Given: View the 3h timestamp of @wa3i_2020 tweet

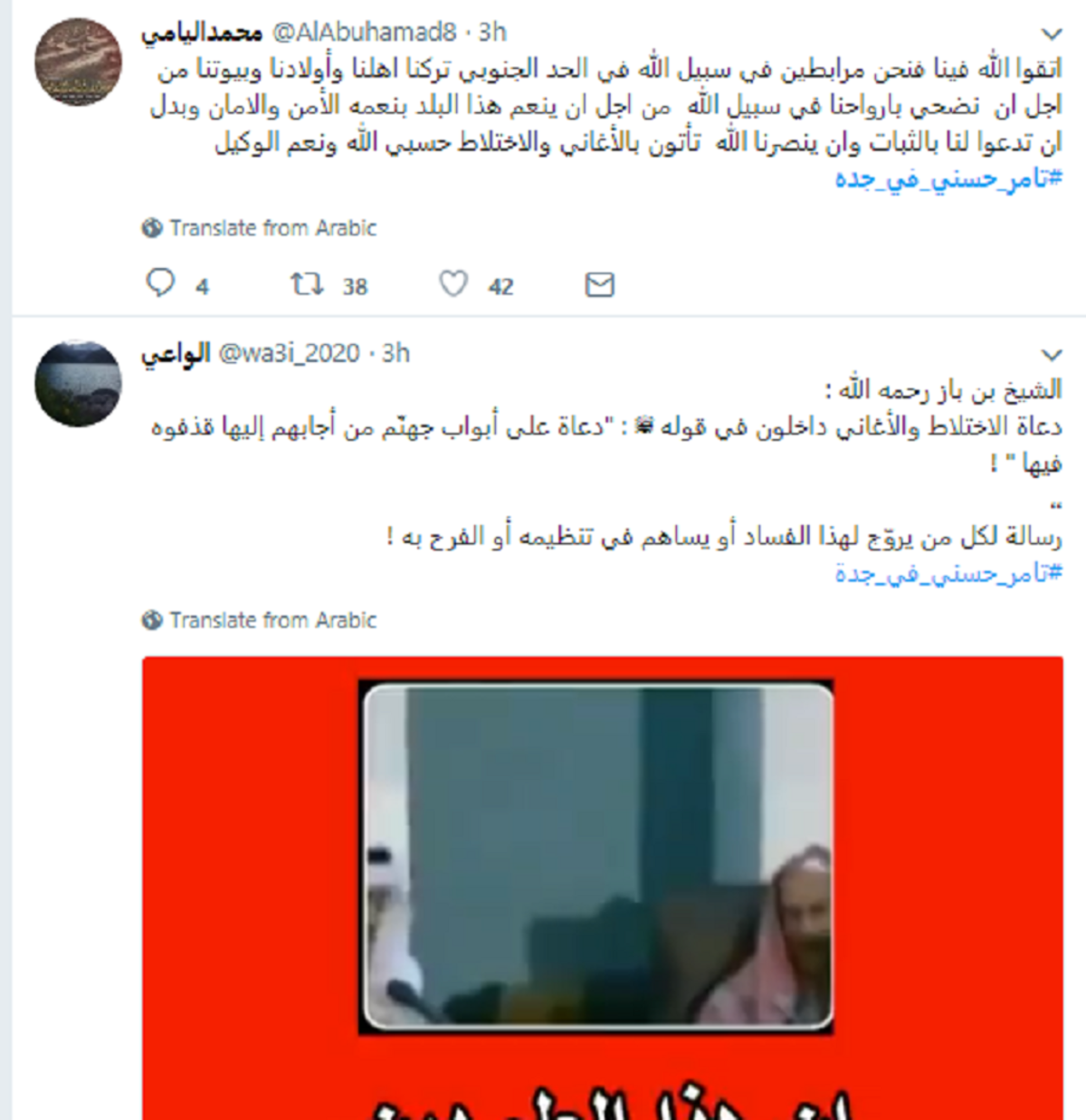Looking at the screenshot, I should [x=395, y=353].
